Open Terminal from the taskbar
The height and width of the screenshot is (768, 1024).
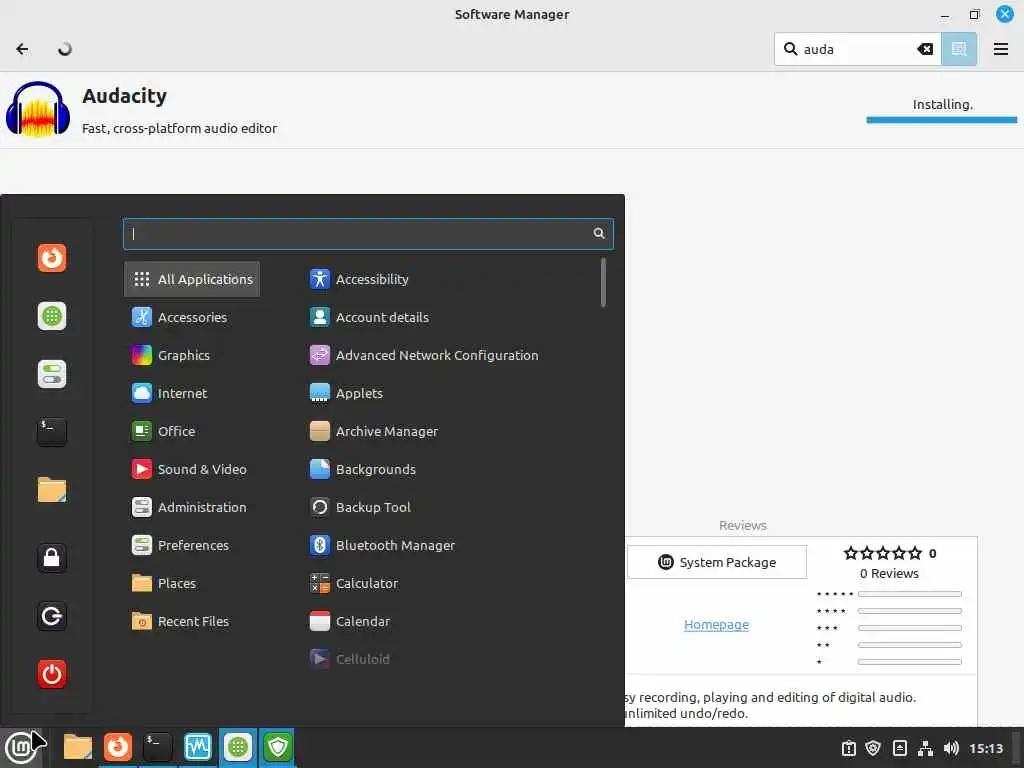pyautogui.click(x=157, y=746)
